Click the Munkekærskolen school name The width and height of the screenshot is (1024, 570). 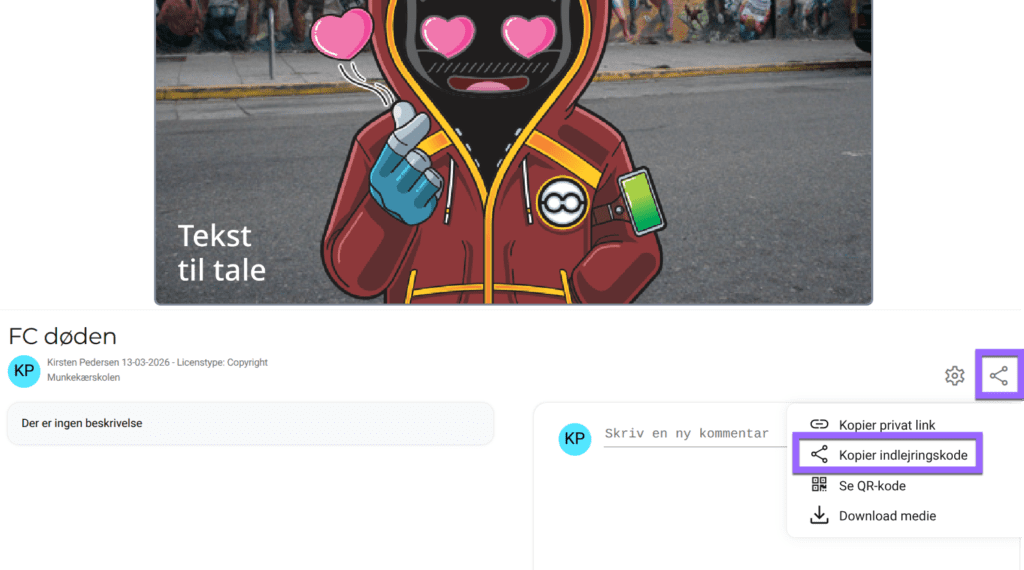tap(84, 377)
